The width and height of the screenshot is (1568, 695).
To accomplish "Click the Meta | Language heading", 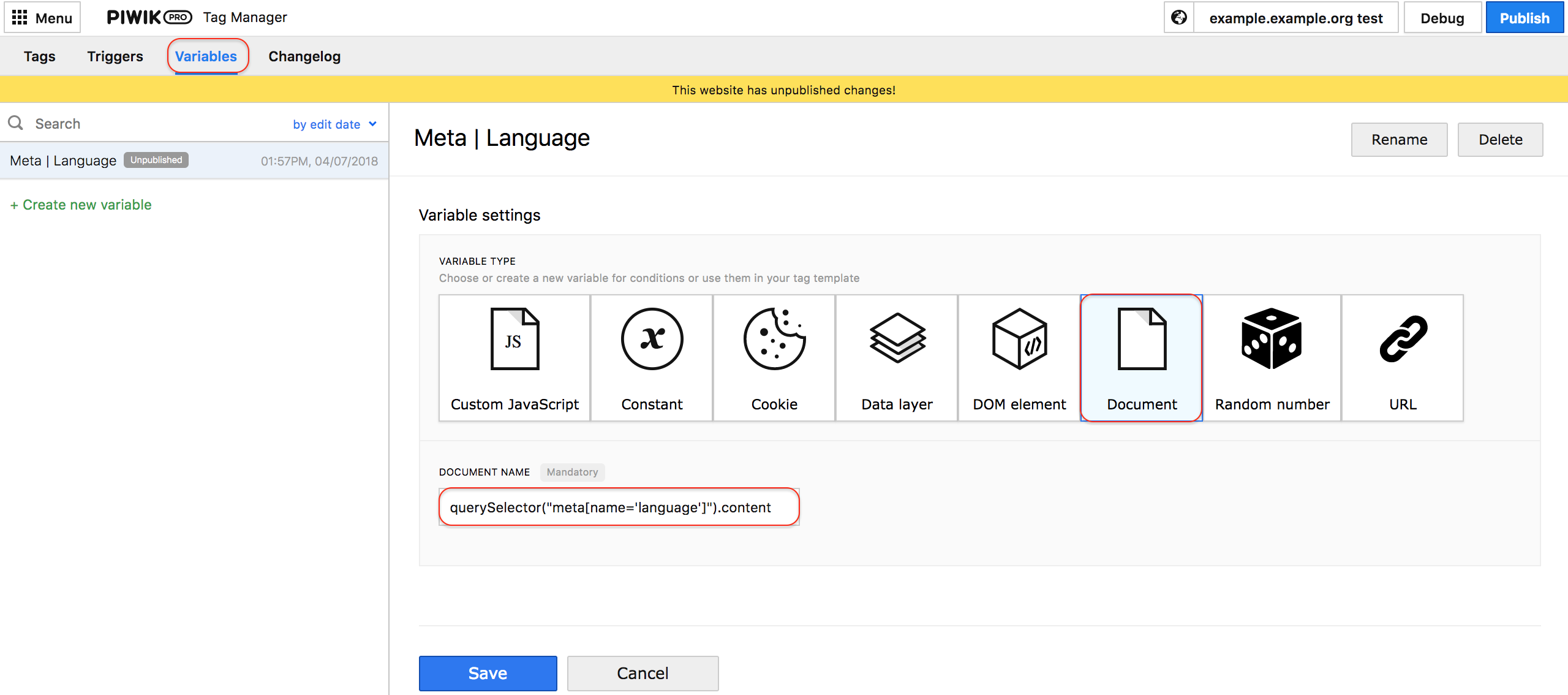I will click(502, 138).
